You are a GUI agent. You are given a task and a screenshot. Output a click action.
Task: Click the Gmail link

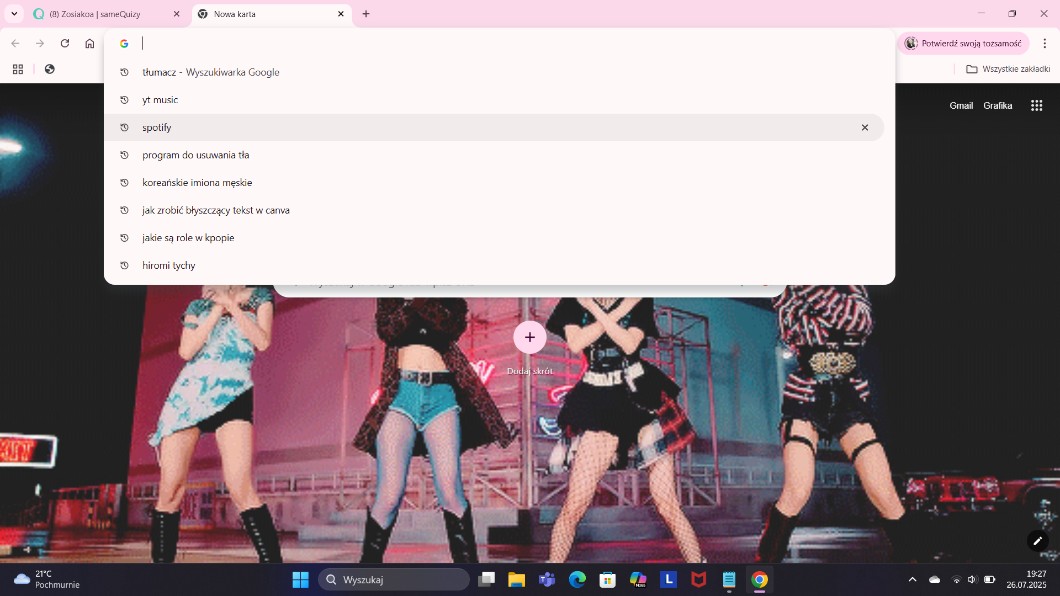(960, 106)
